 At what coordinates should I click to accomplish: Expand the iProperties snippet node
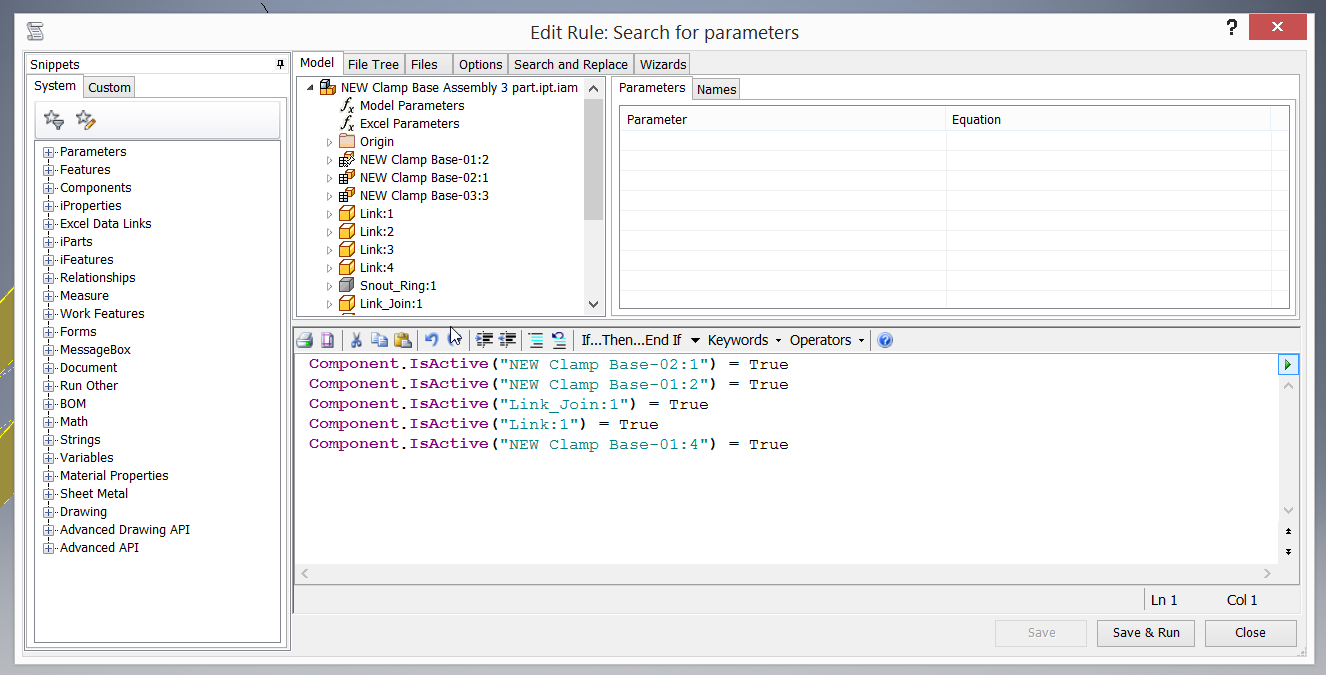(x=48, y=206)
